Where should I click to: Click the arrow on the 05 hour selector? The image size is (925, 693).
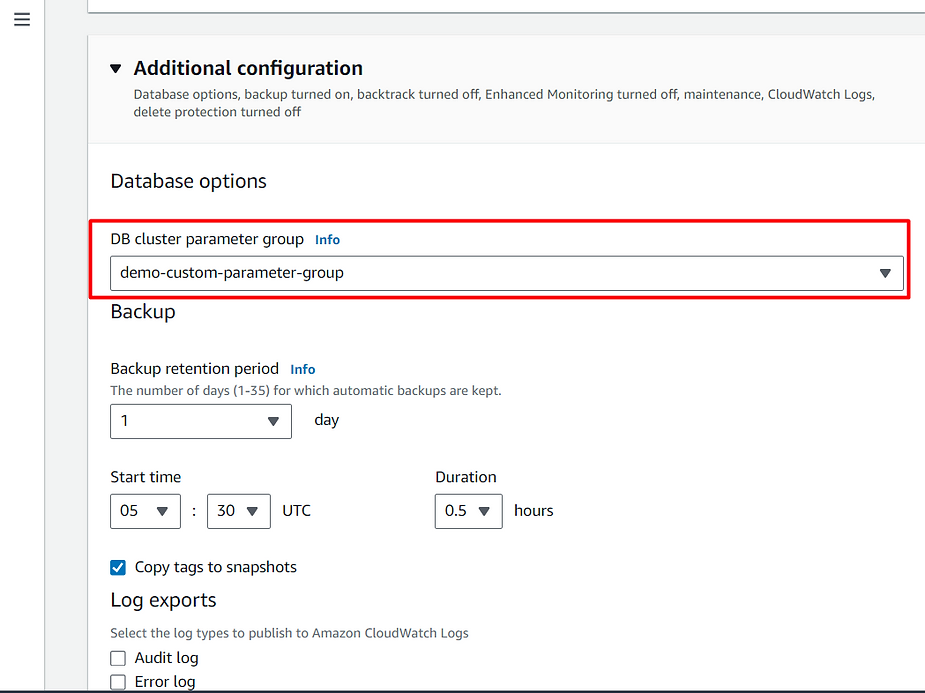tap(162, 511)
